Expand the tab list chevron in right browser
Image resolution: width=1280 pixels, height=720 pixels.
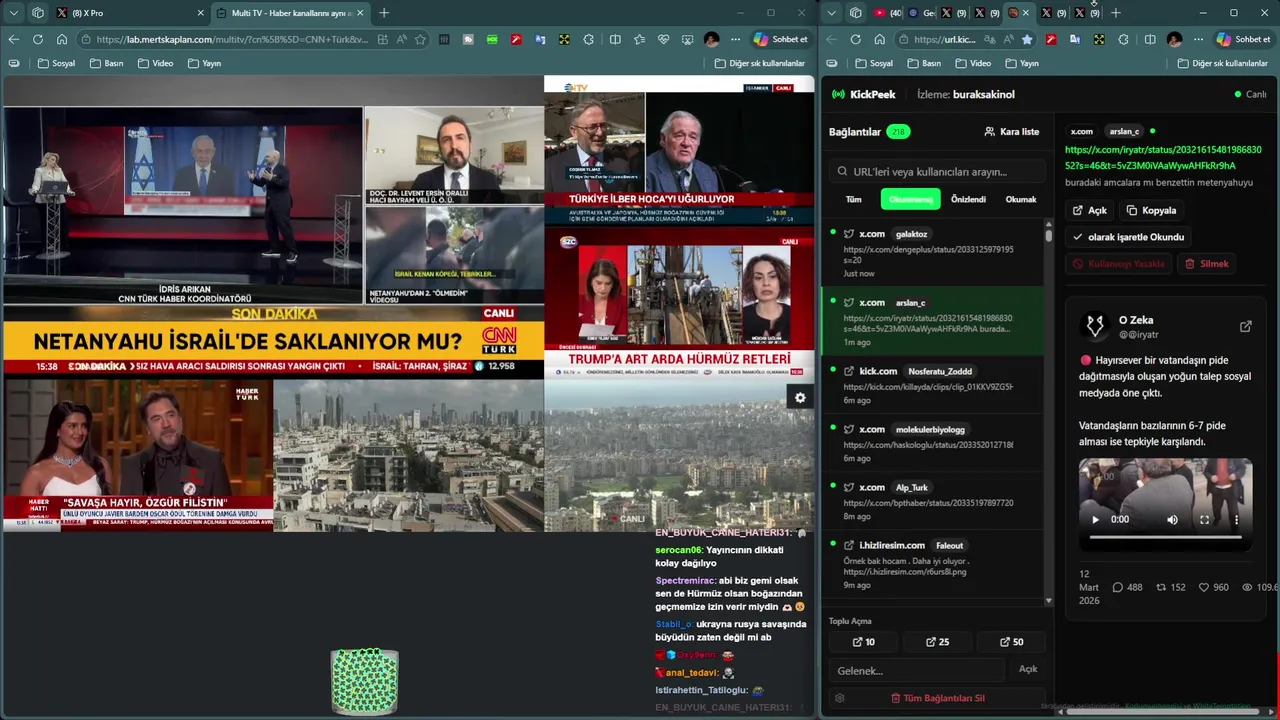click(832, 13)
